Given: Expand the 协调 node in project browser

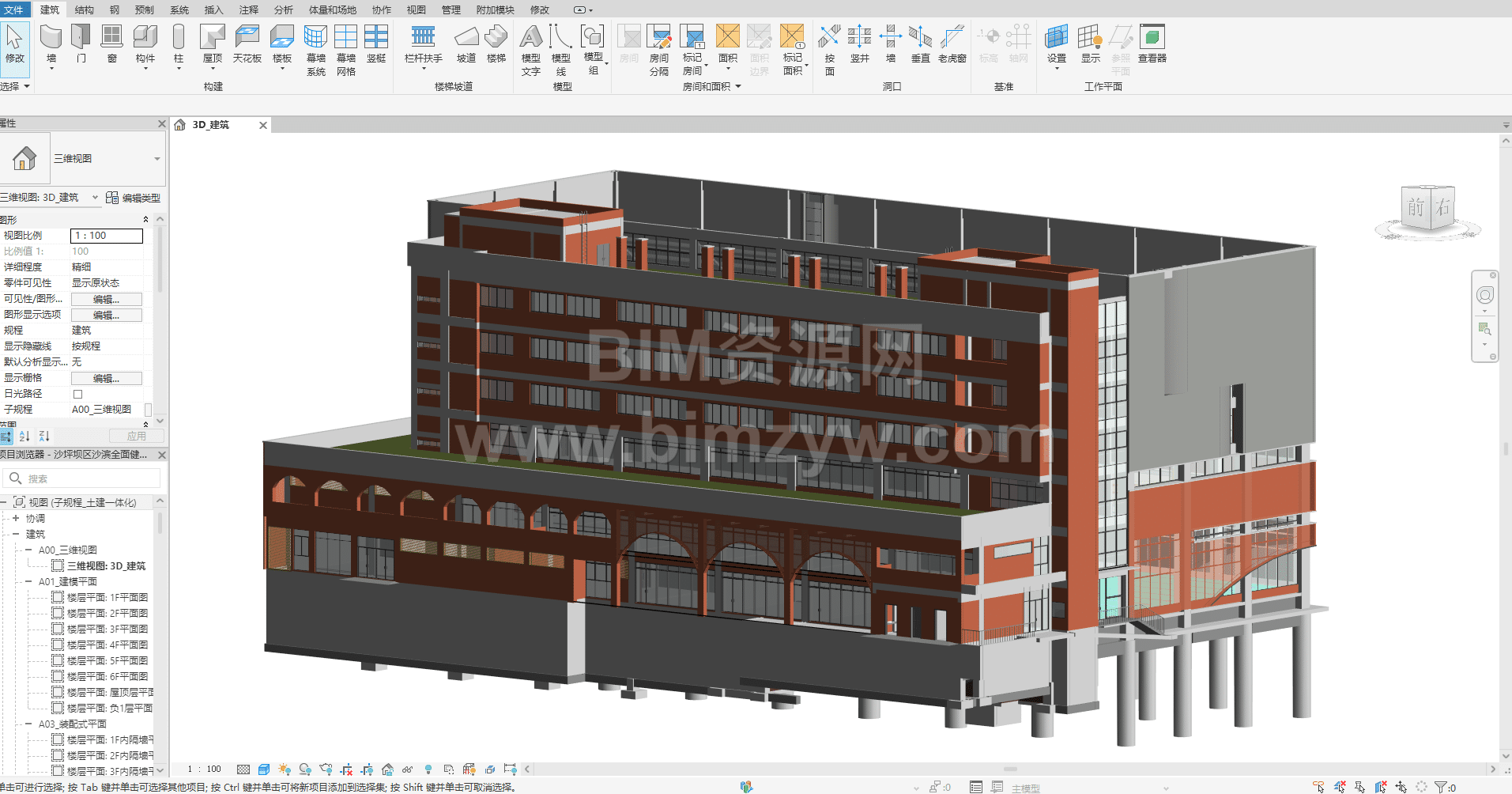Looking at the screenshot, I should 15,519.
